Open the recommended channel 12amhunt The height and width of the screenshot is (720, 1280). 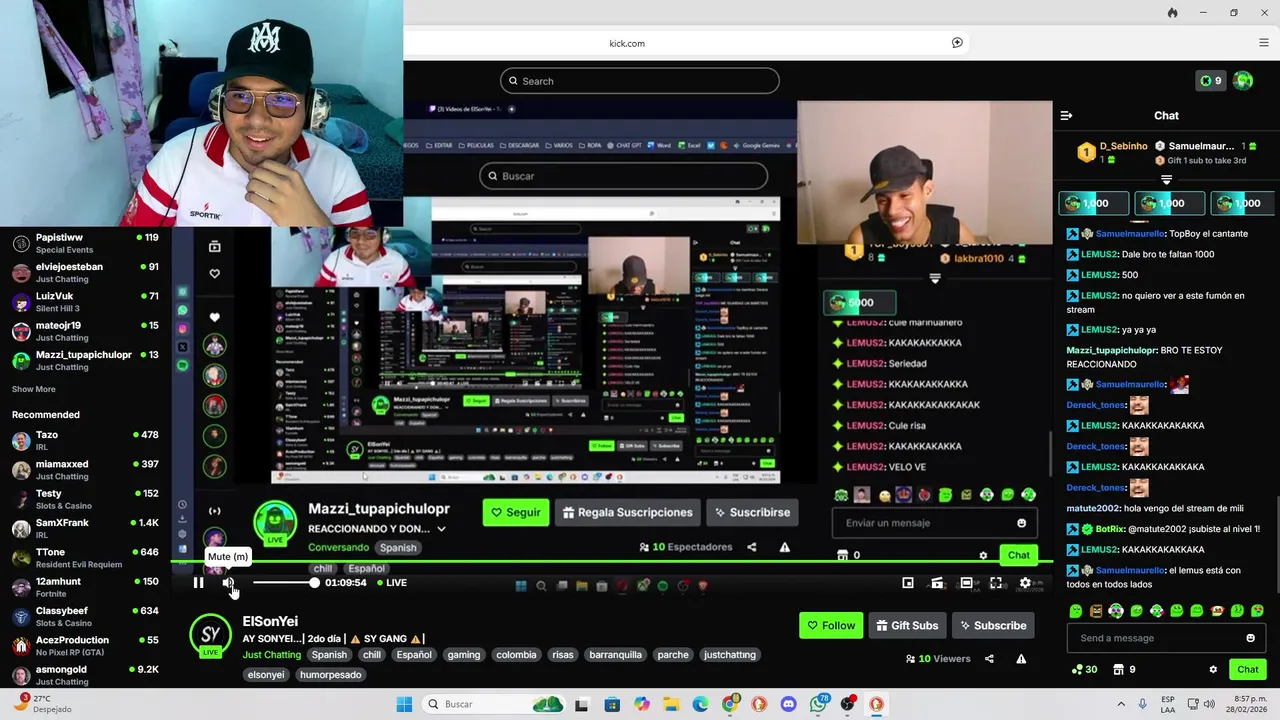click(x=85, y=587)
